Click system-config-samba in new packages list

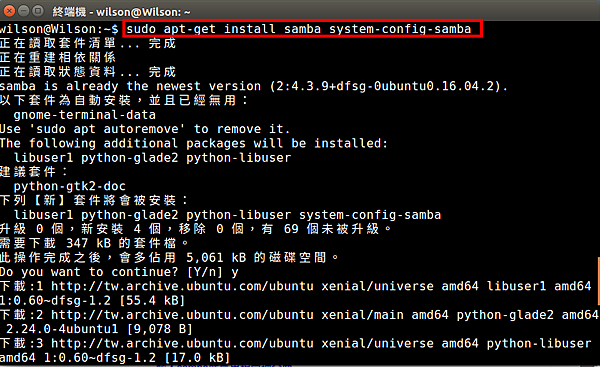click(x=370, y=215)
